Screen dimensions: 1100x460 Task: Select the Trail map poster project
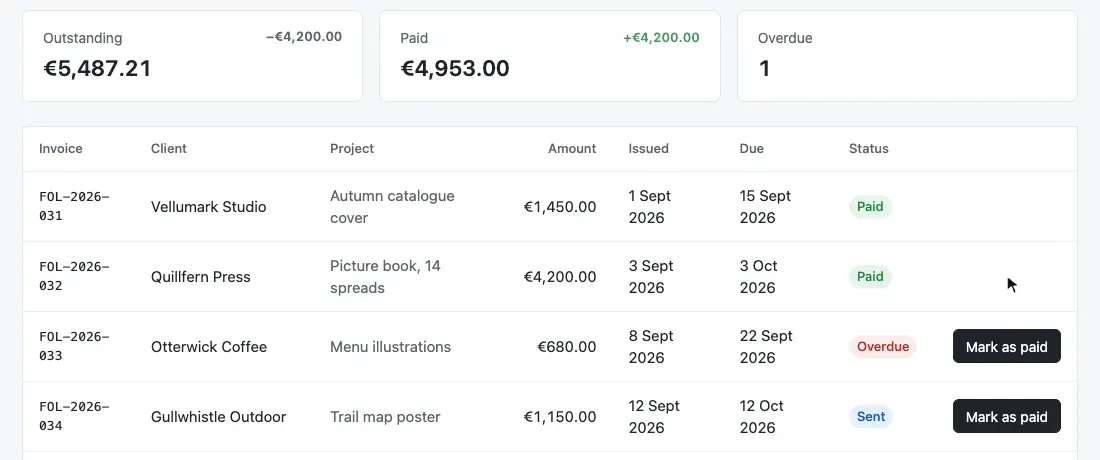385,417
